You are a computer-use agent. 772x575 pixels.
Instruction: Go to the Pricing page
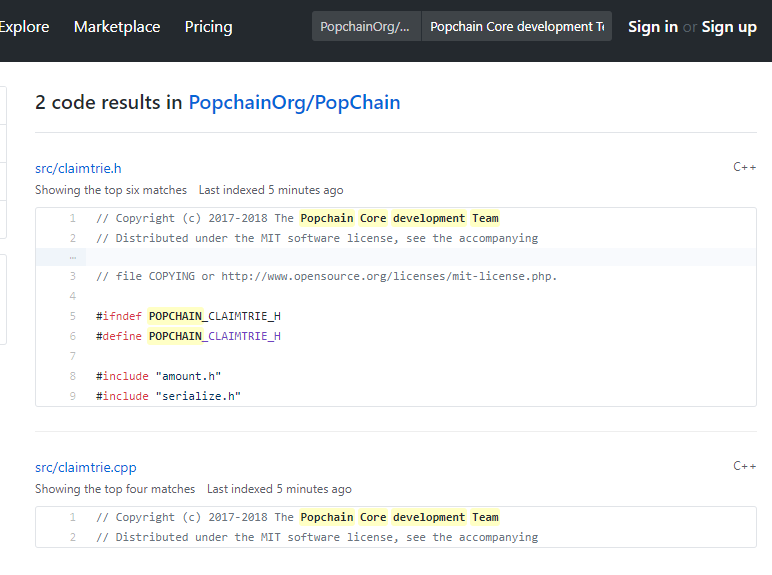(208, 27)
